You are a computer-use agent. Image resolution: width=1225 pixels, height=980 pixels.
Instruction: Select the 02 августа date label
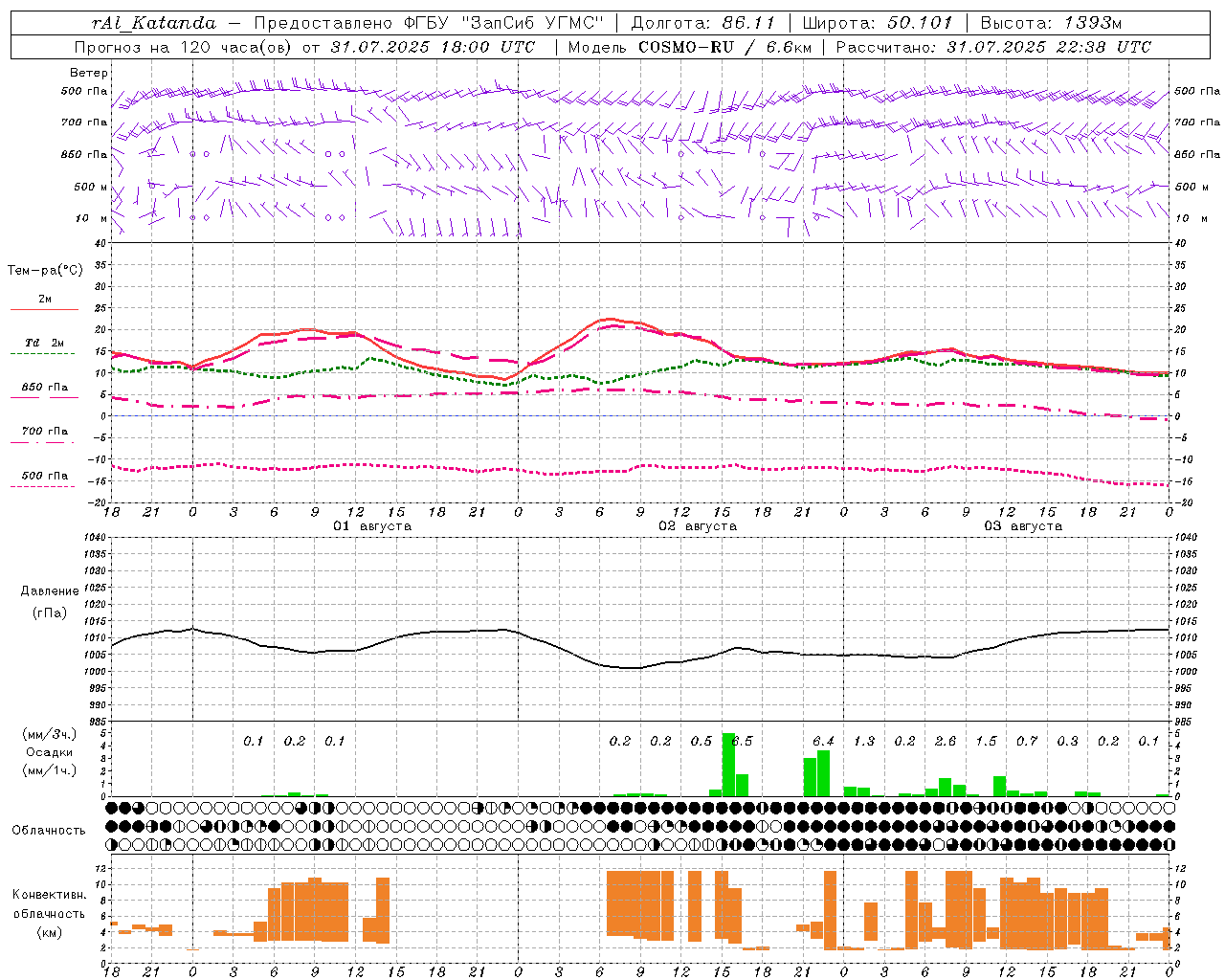pos(698,526)
